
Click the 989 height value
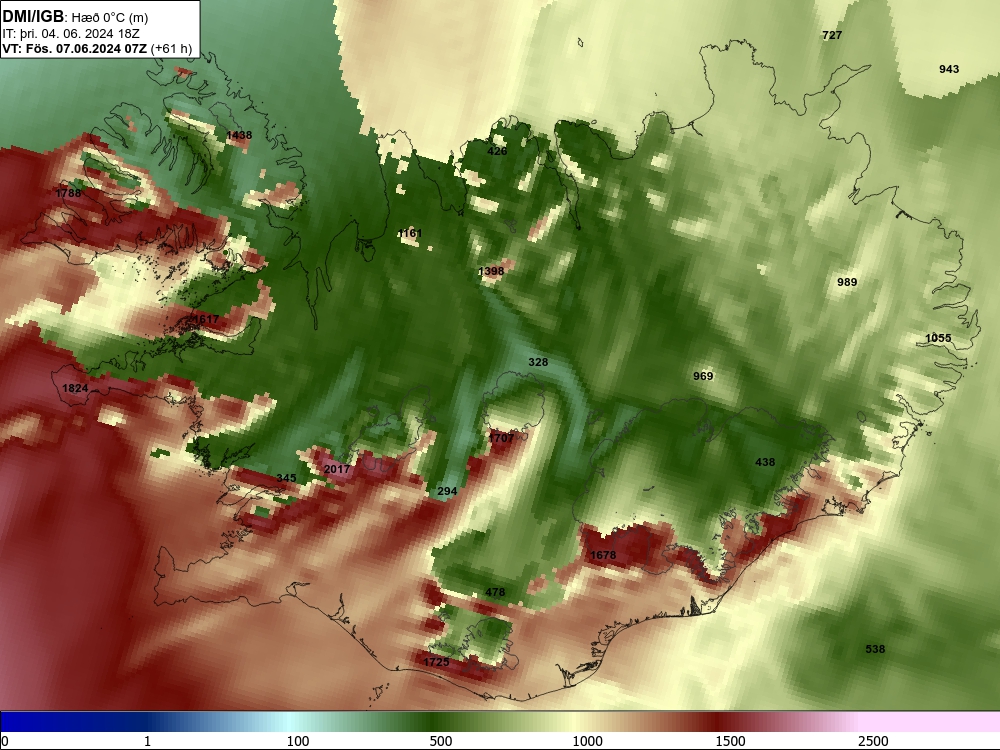click(847, 283)
